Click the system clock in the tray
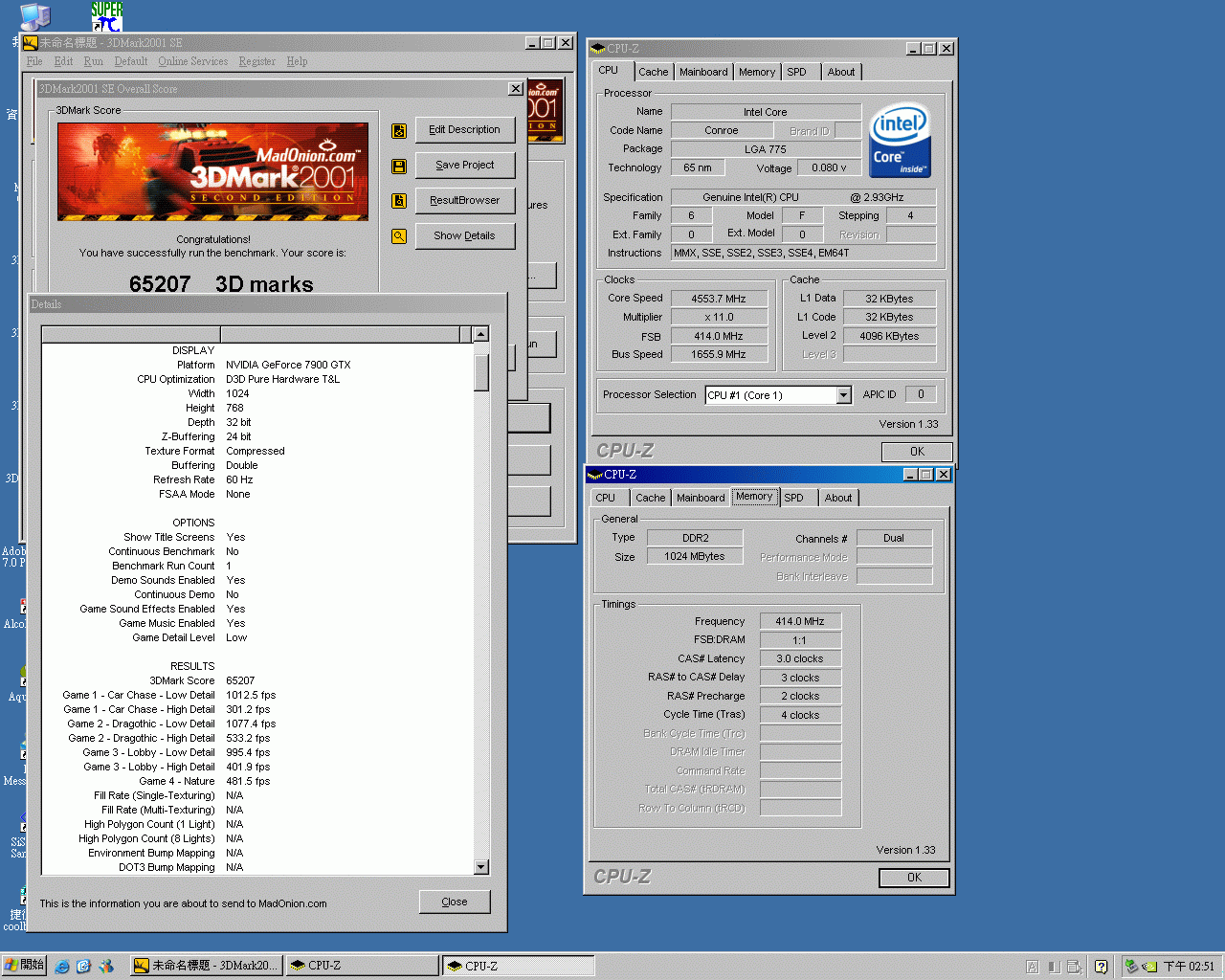The image size is (1225, 980). (1189, 967)
